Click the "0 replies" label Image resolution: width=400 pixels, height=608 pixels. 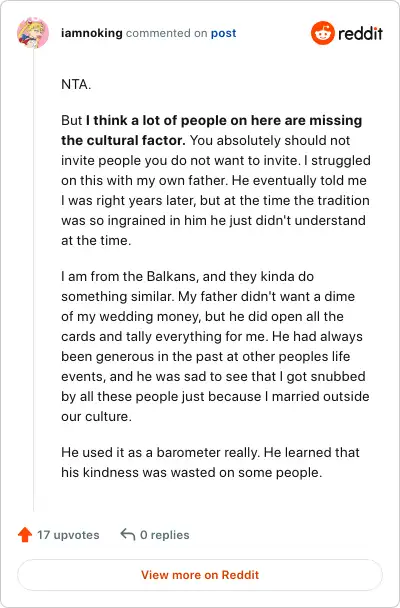(x=165, y=535)
